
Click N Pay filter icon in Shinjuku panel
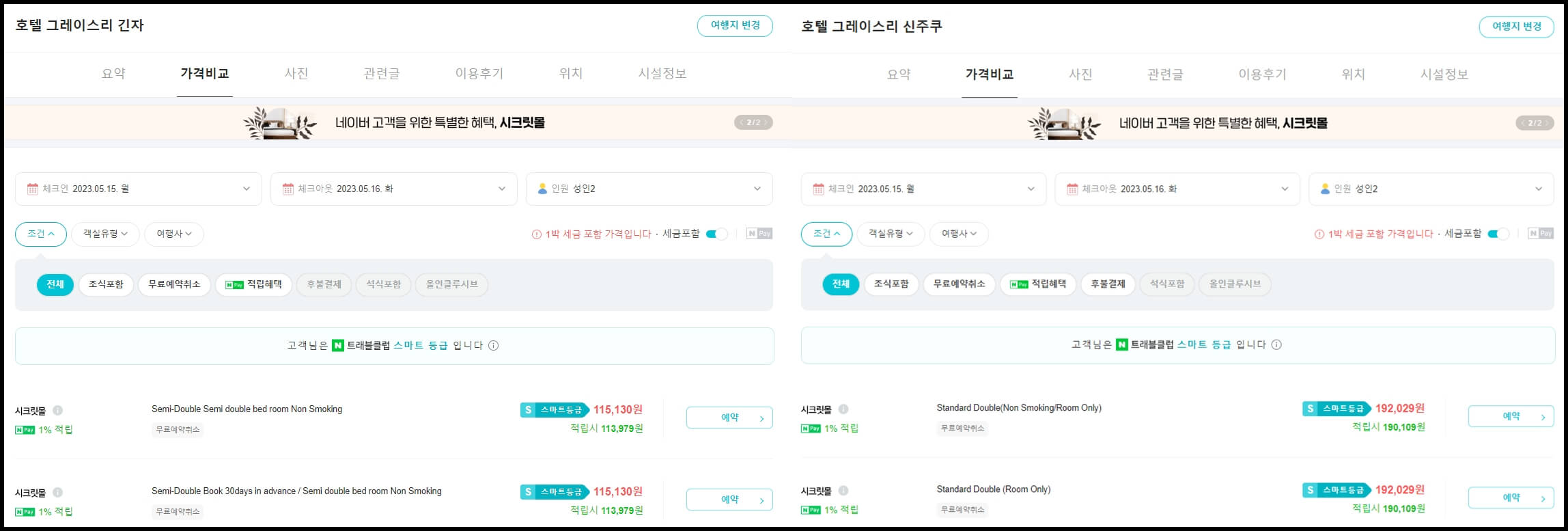[x=1541, y=234]
